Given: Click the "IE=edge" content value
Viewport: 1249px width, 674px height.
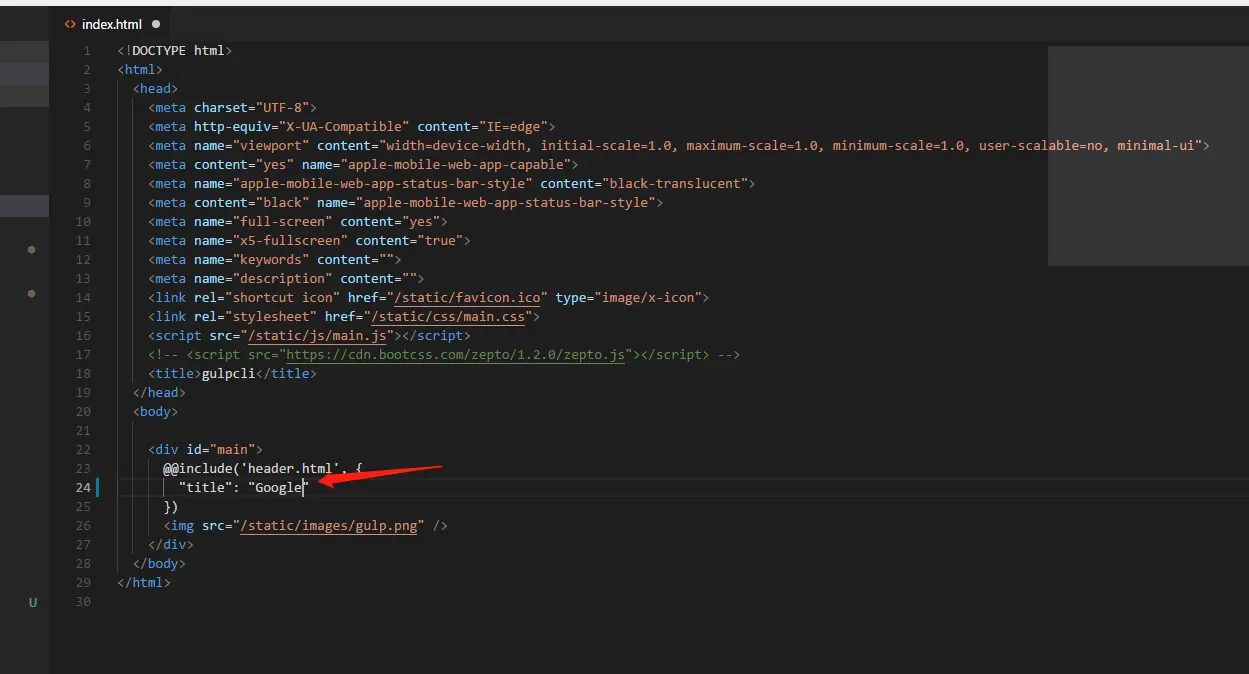Looking at the screenshot, I should pyautogui.click(x=513, y=126).
